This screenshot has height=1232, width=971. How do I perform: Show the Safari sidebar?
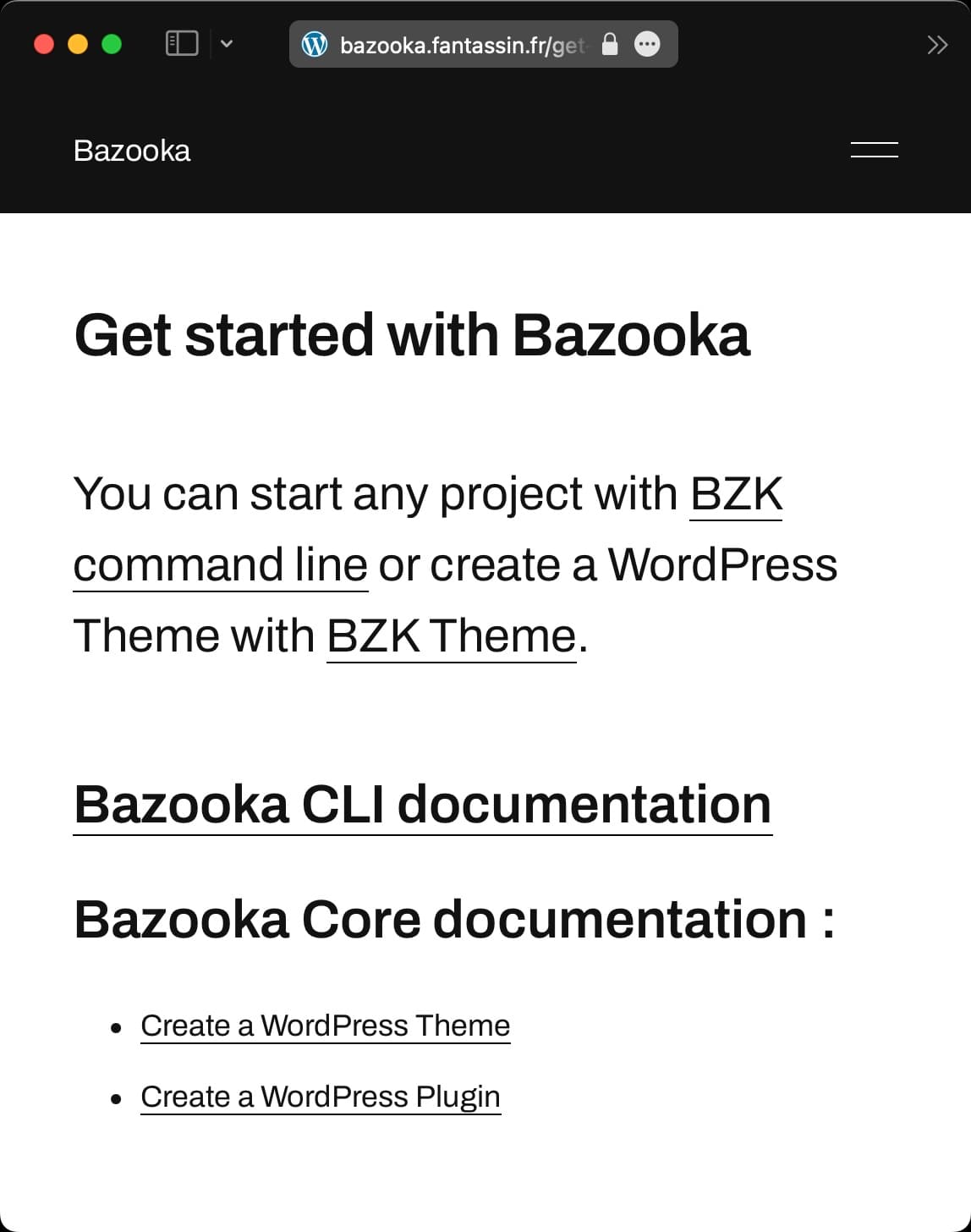[182, 43]
